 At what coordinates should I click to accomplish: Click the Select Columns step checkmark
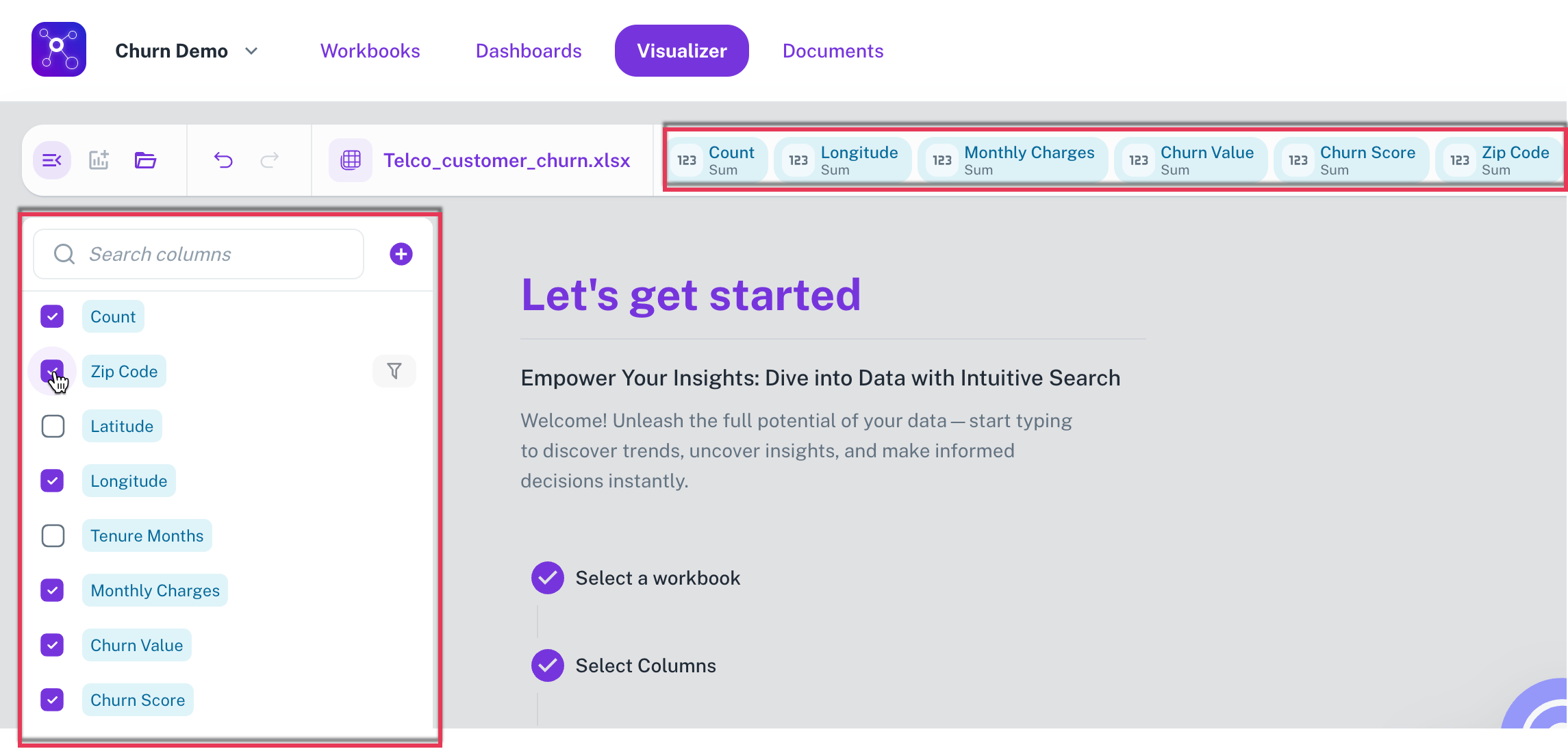(548, 665)
